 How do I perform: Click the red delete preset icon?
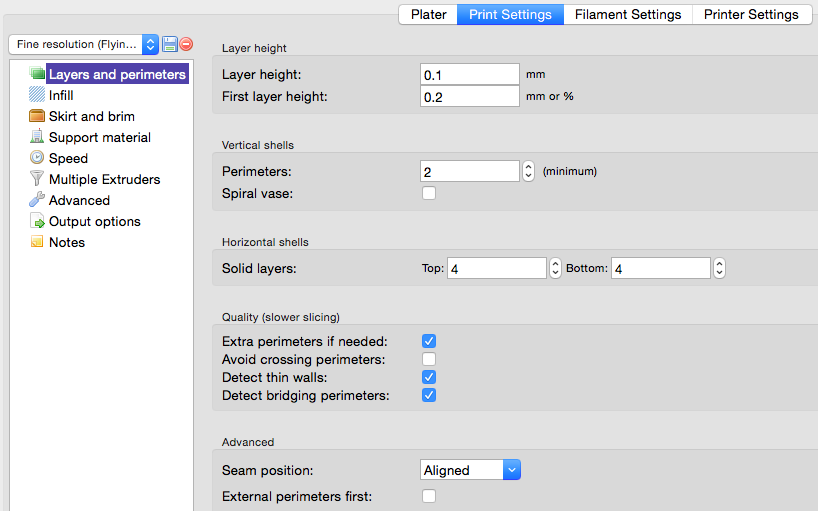(x=186, y=44)
